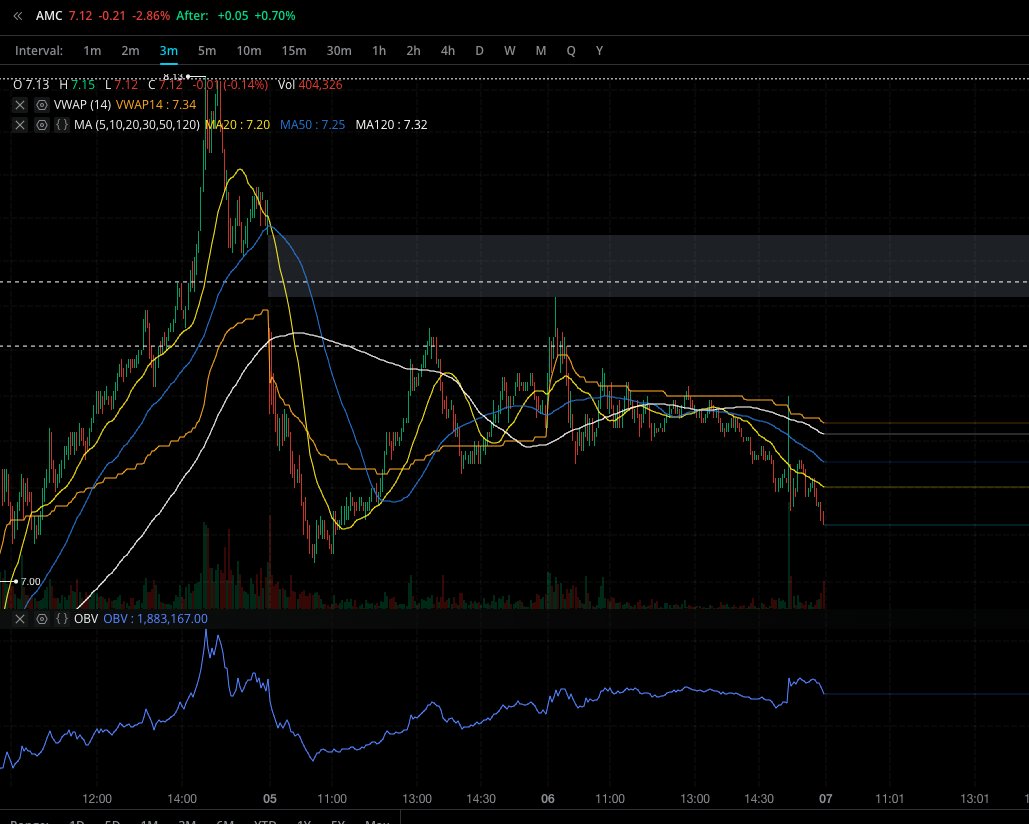Switch to the 2h interval
This screenshot has width=1029, height=824.
pos(413,51)
